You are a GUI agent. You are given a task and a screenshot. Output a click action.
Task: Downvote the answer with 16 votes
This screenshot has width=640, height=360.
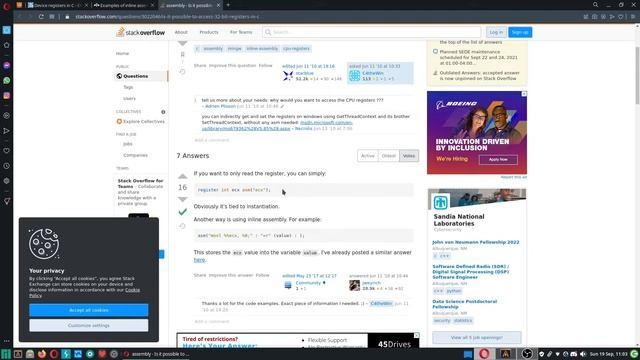point(182,199)
